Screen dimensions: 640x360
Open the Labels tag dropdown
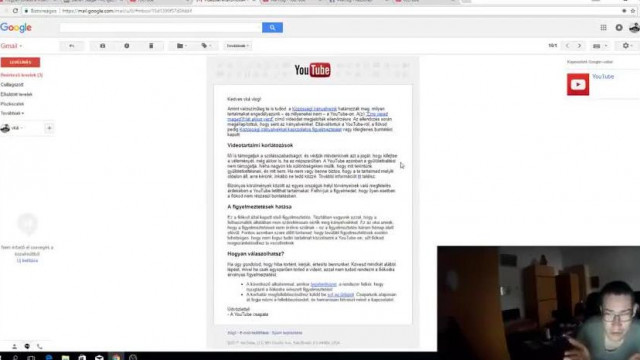[206, 46]
